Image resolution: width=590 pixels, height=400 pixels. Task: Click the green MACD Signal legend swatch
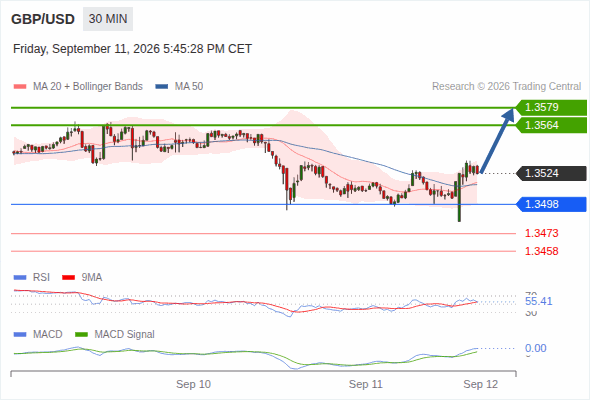[81, 335]
